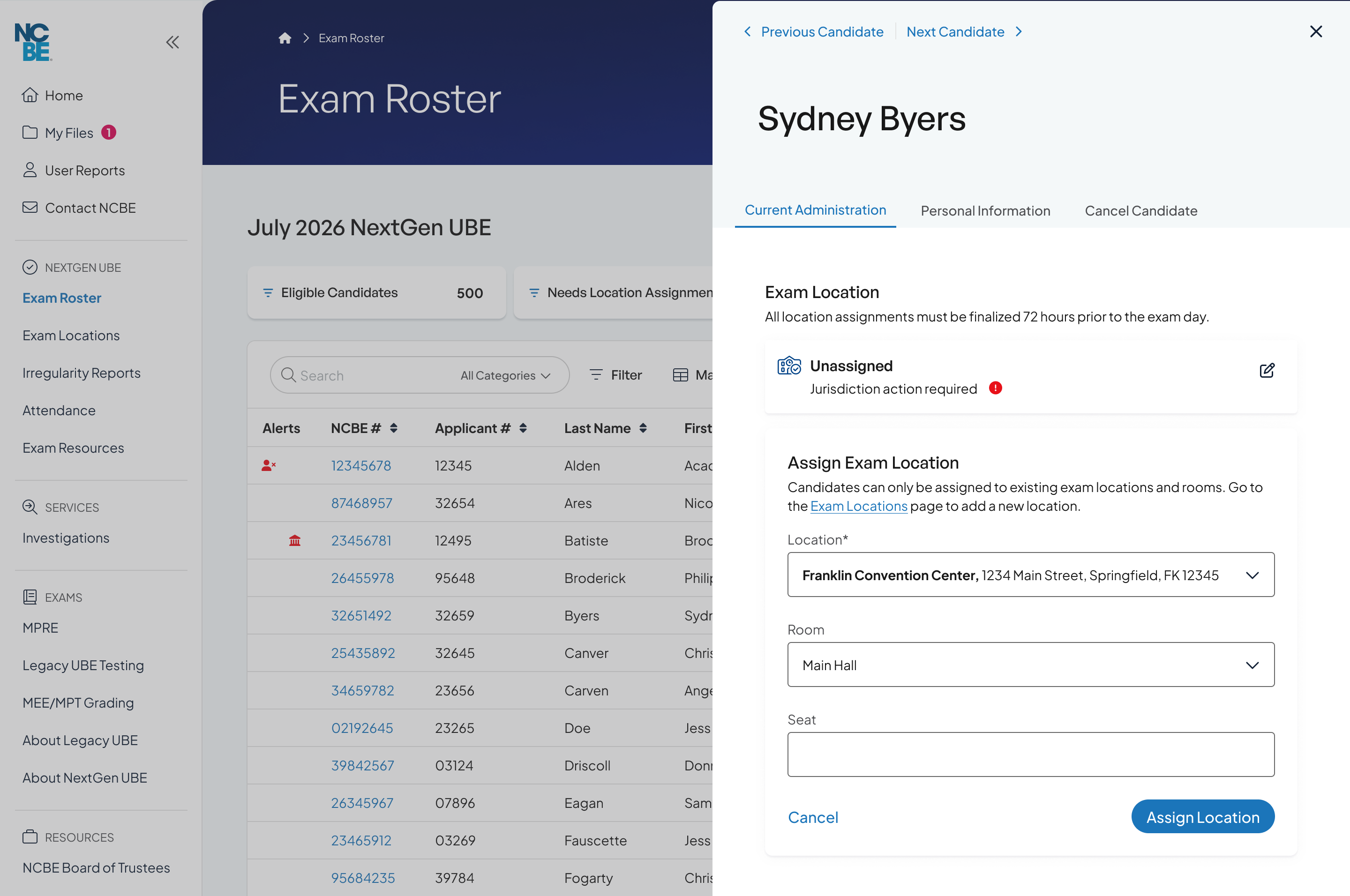Click the edit pencil icon for Unassigned location

pos(1267,370)
